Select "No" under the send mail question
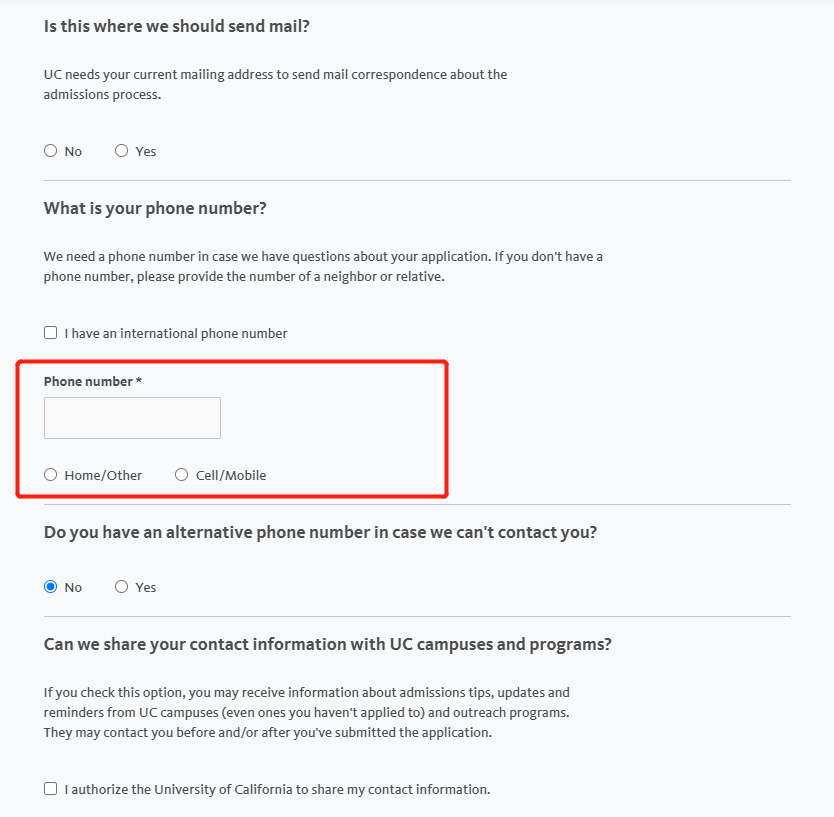This screenshot has width=834, height=817. click(x=51, y=151)
